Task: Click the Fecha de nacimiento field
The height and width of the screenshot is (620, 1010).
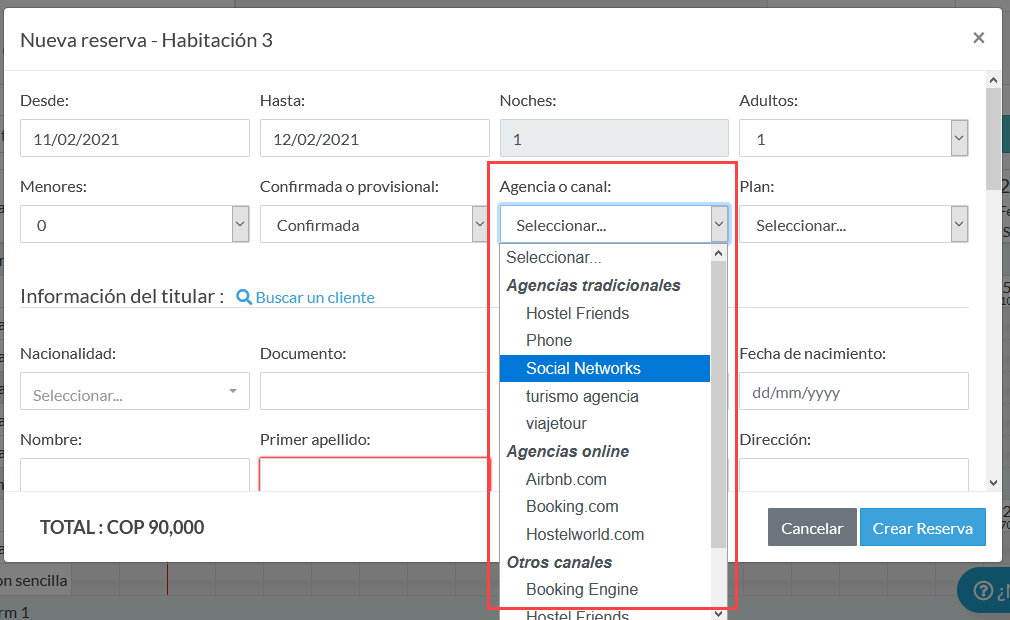Action: point(853,391)
